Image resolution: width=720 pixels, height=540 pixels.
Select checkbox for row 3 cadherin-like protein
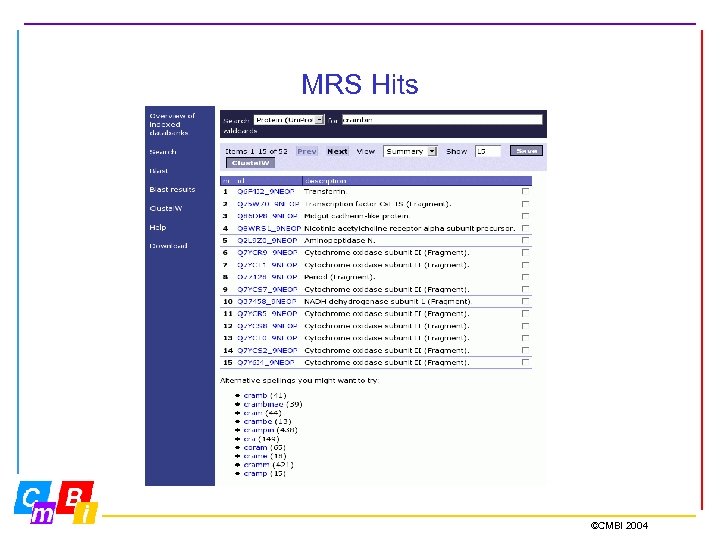click(x=525, y=215)
